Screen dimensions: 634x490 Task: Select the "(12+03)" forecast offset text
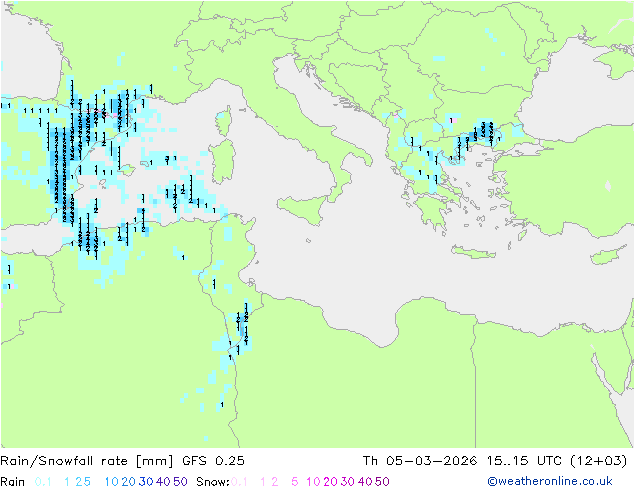tap(598, 461)
